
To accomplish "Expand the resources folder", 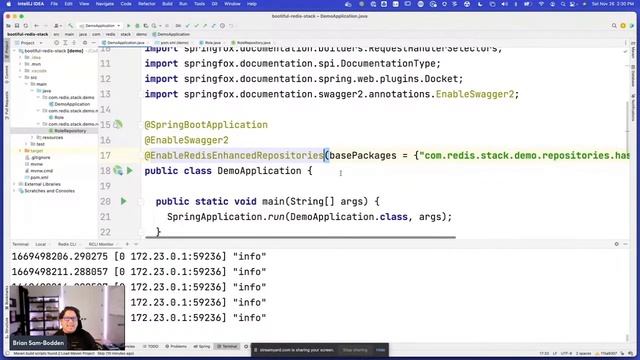I will click(x=32, y=138).
